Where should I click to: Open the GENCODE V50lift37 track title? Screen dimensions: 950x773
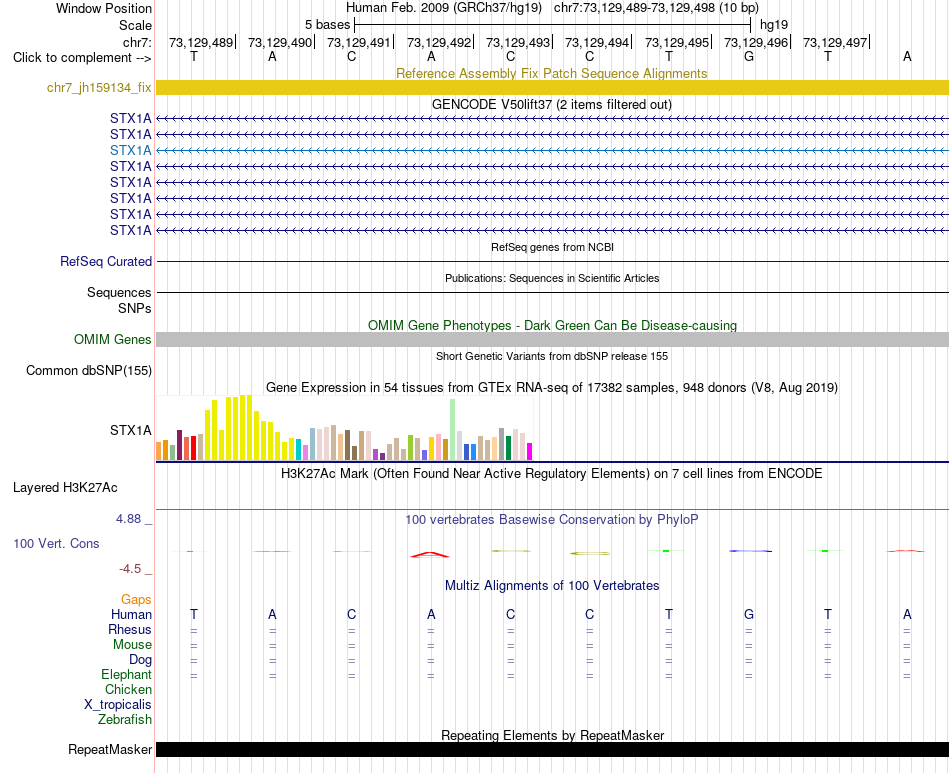551,104
